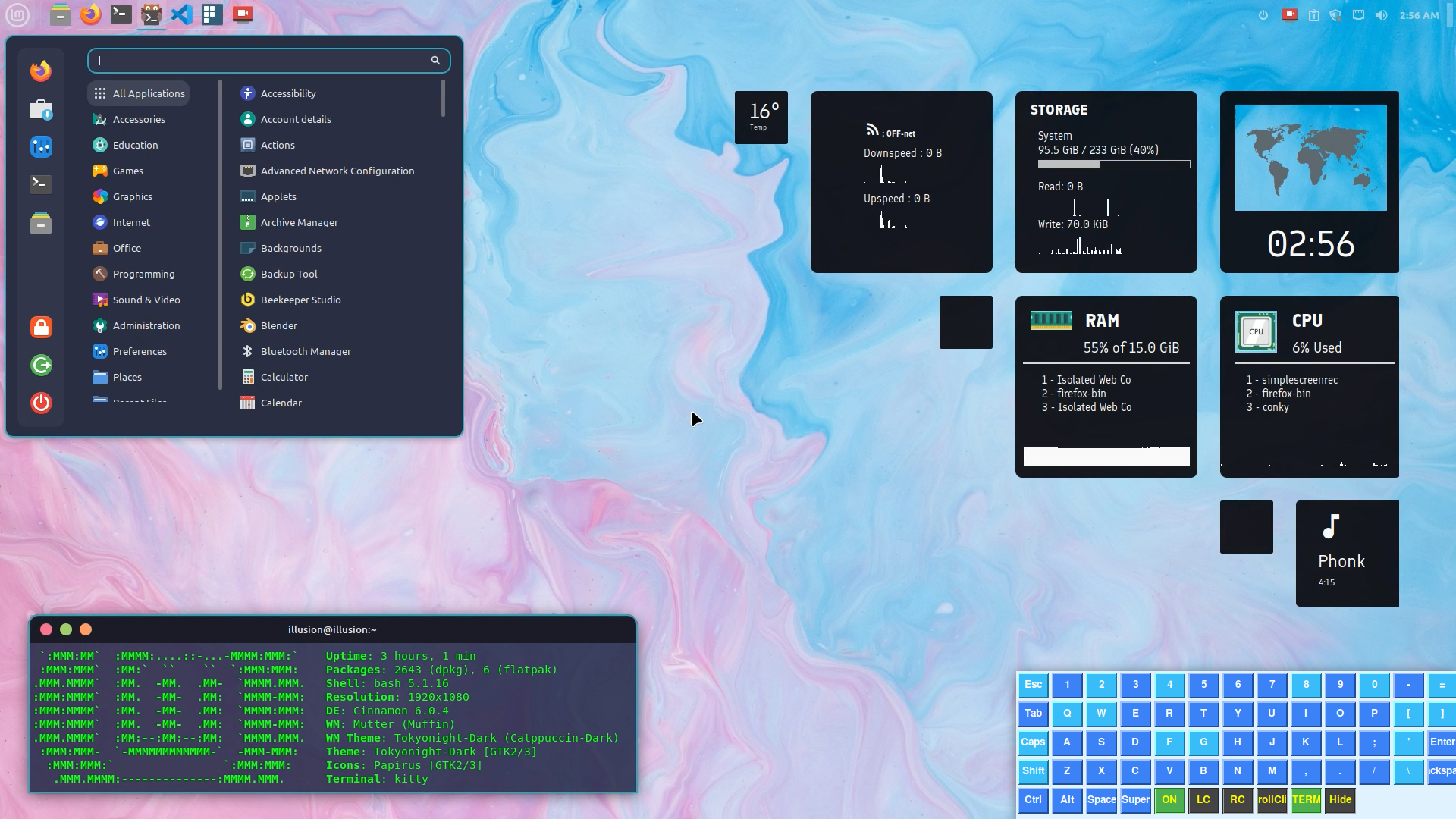Toggle the Shift key on the virtual keyboard
This screenshot has height=819, width=1456.
[1033, 771]
